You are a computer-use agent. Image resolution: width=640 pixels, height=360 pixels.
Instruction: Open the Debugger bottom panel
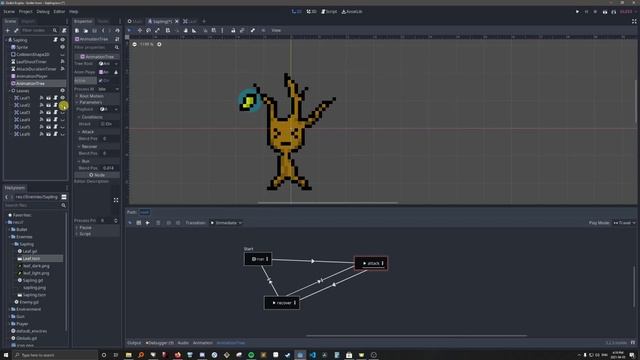(x=160, y=343)
